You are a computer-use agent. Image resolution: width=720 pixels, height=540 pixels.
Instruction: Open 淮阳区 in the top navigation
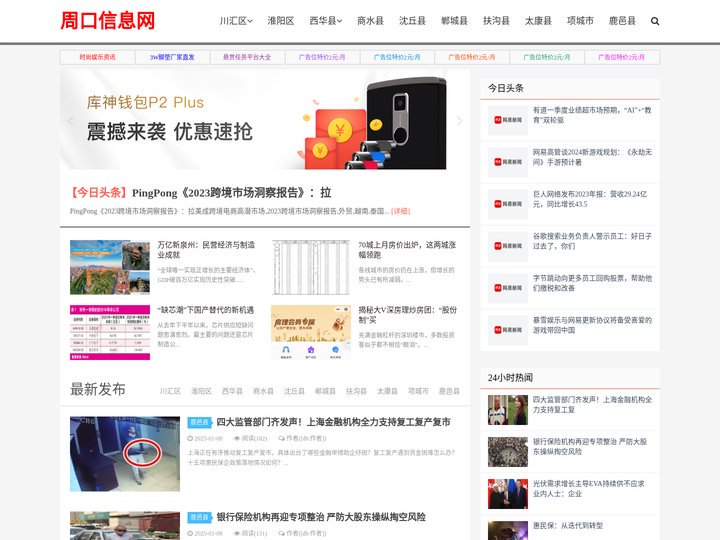point(281,21)
